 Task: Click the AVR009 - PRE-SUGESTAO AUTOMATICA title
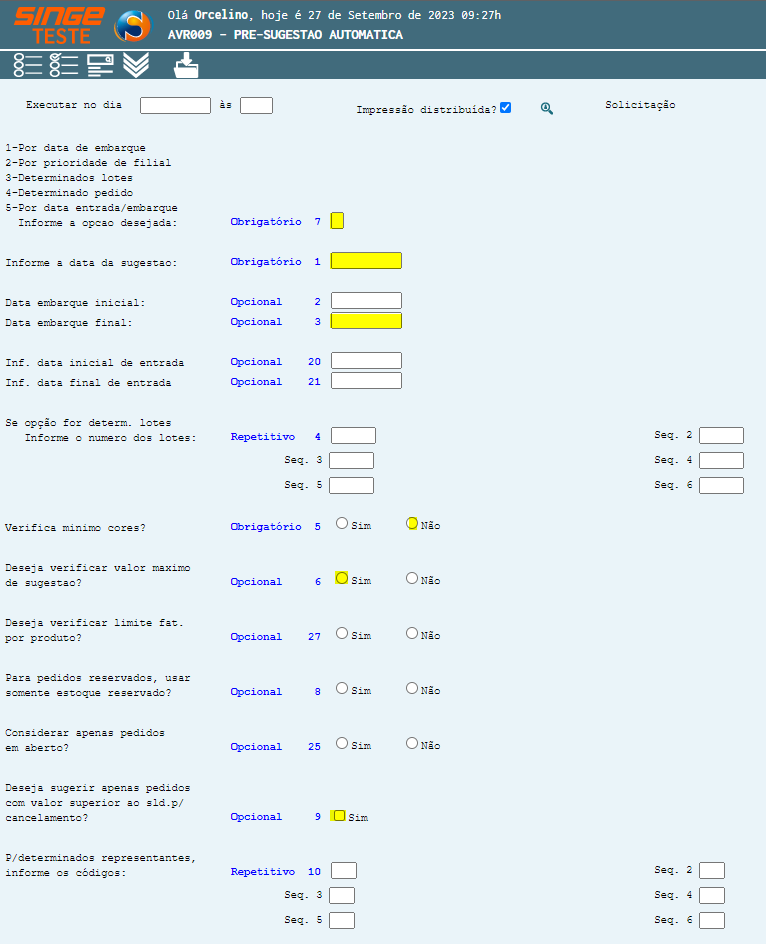click(285, 35)
